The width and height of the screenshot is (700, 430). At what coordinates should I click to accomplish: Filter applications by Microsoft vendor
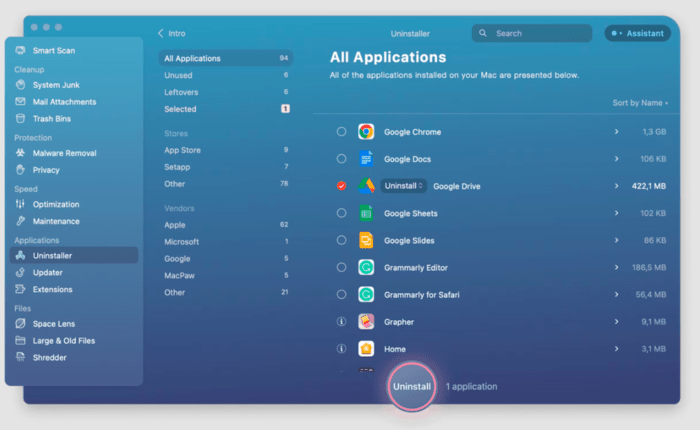coord(226,242)
